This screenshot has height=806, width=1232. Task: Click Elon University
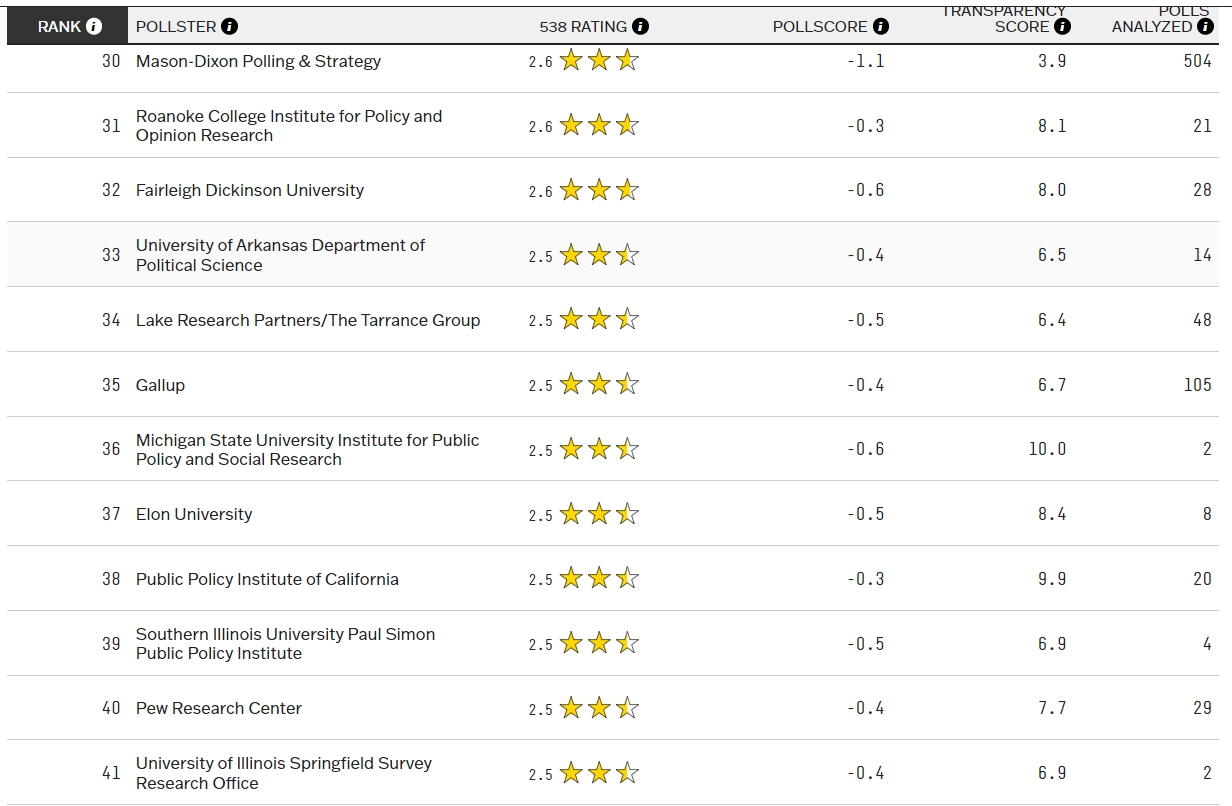[194, 514]
